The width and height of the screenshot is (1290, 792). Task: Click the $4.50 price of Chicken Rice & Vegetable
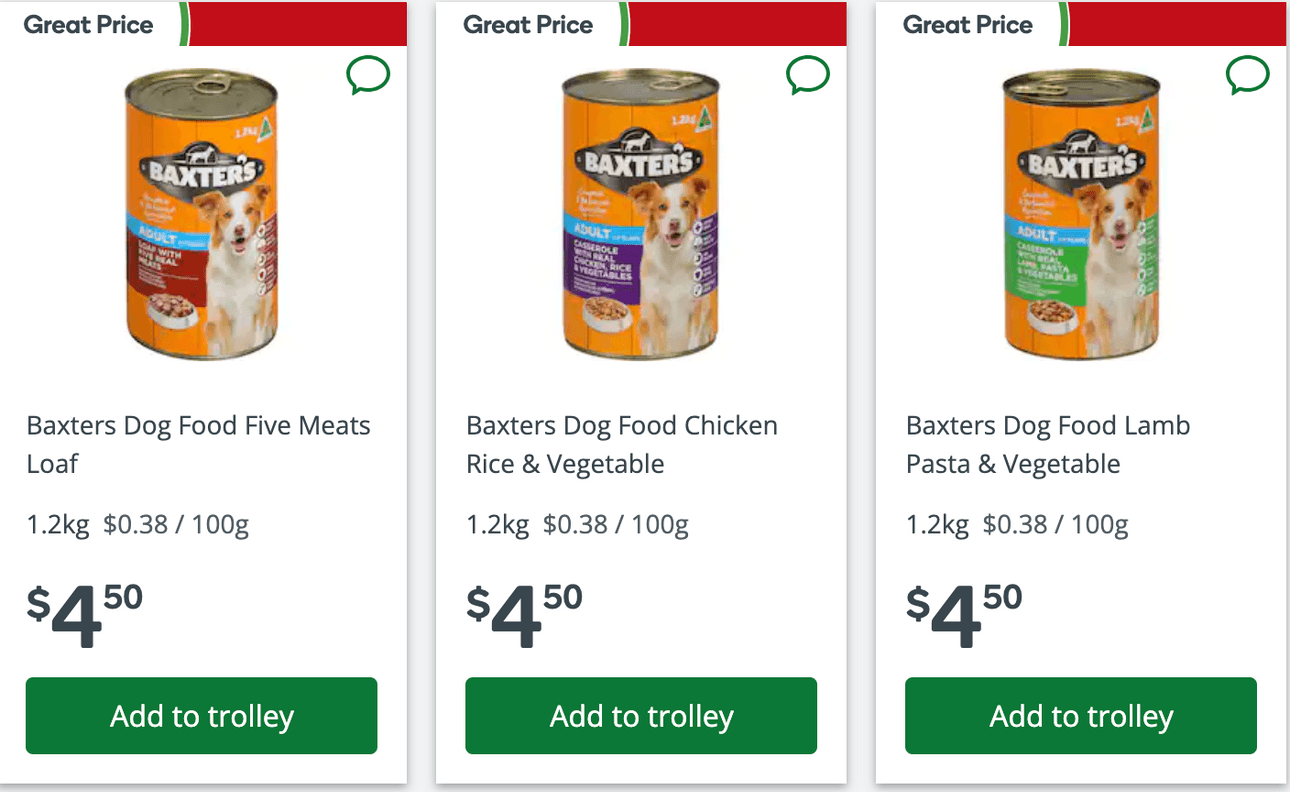click(525, 613)
